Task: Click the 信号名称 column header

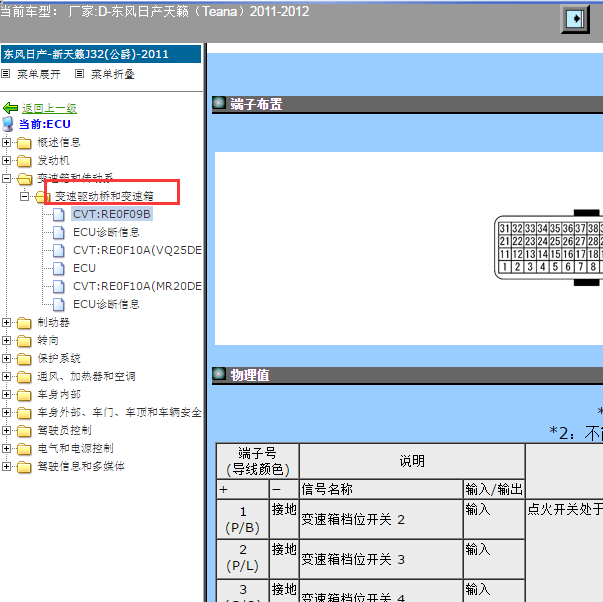Action: pyautogui.click(x=381, y=489)
